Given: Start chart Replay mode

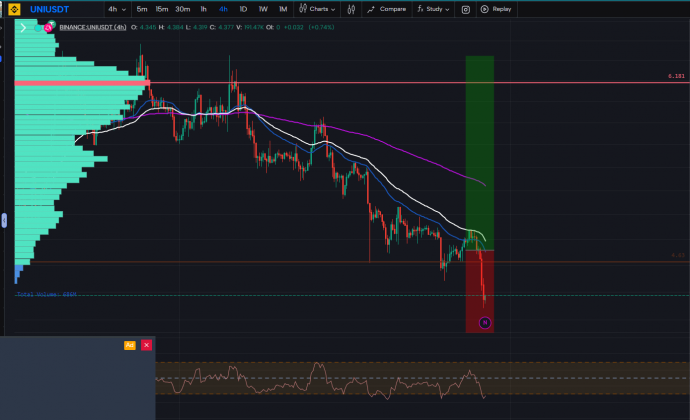Looking at the screenshot, I should click(496, 9).
